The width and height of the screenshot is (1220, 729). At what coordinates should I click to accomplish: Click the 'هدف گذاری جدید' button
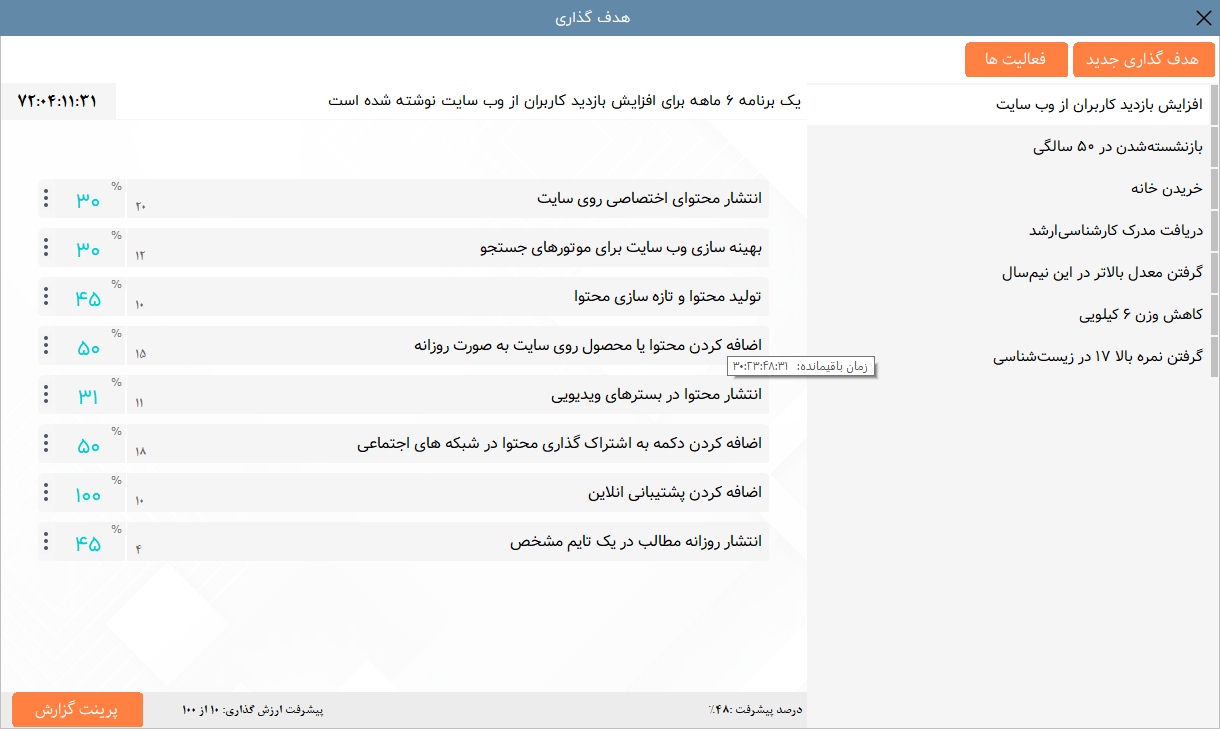pos(1141,60)
